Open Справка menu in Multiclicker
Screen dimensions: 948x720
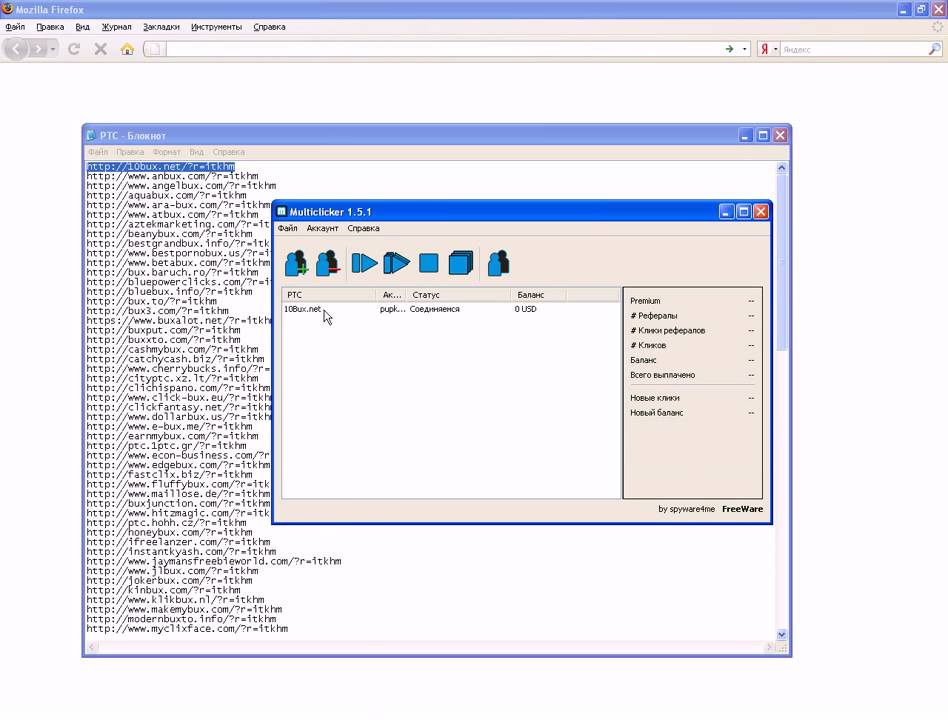click(x=363, y=229)
